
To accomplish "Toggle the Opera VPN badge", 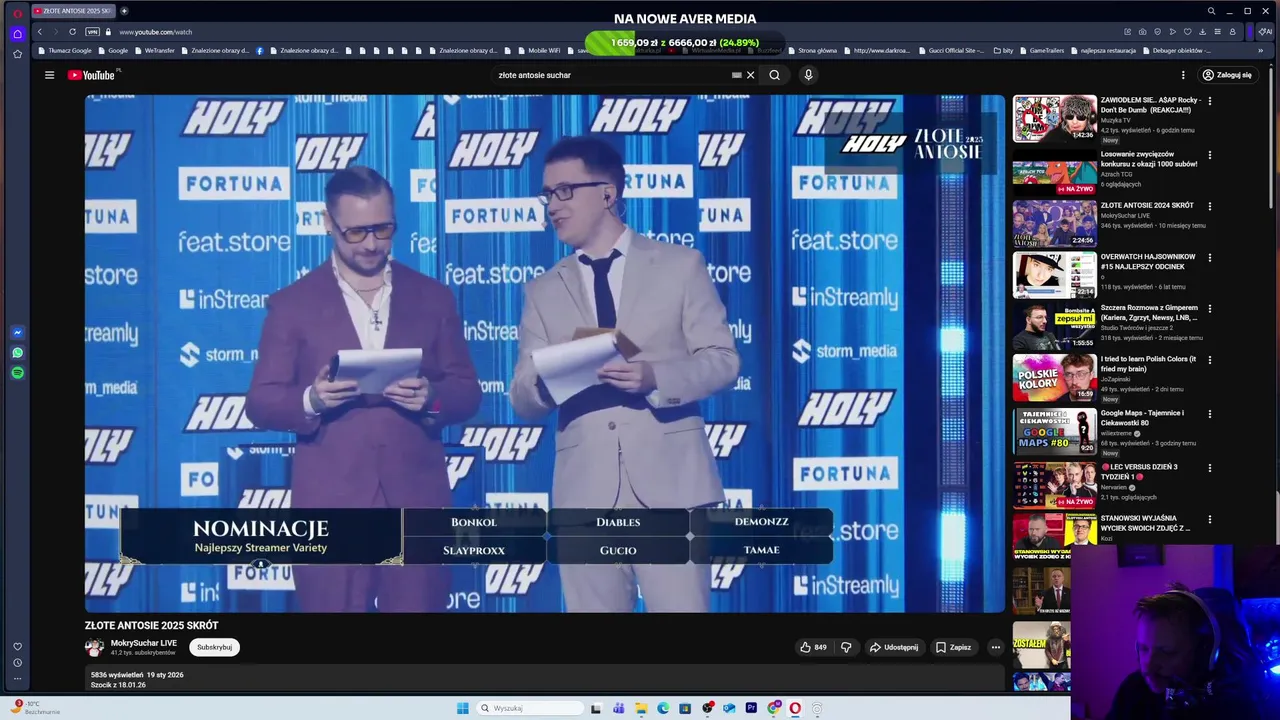I will tap(92, 32).
